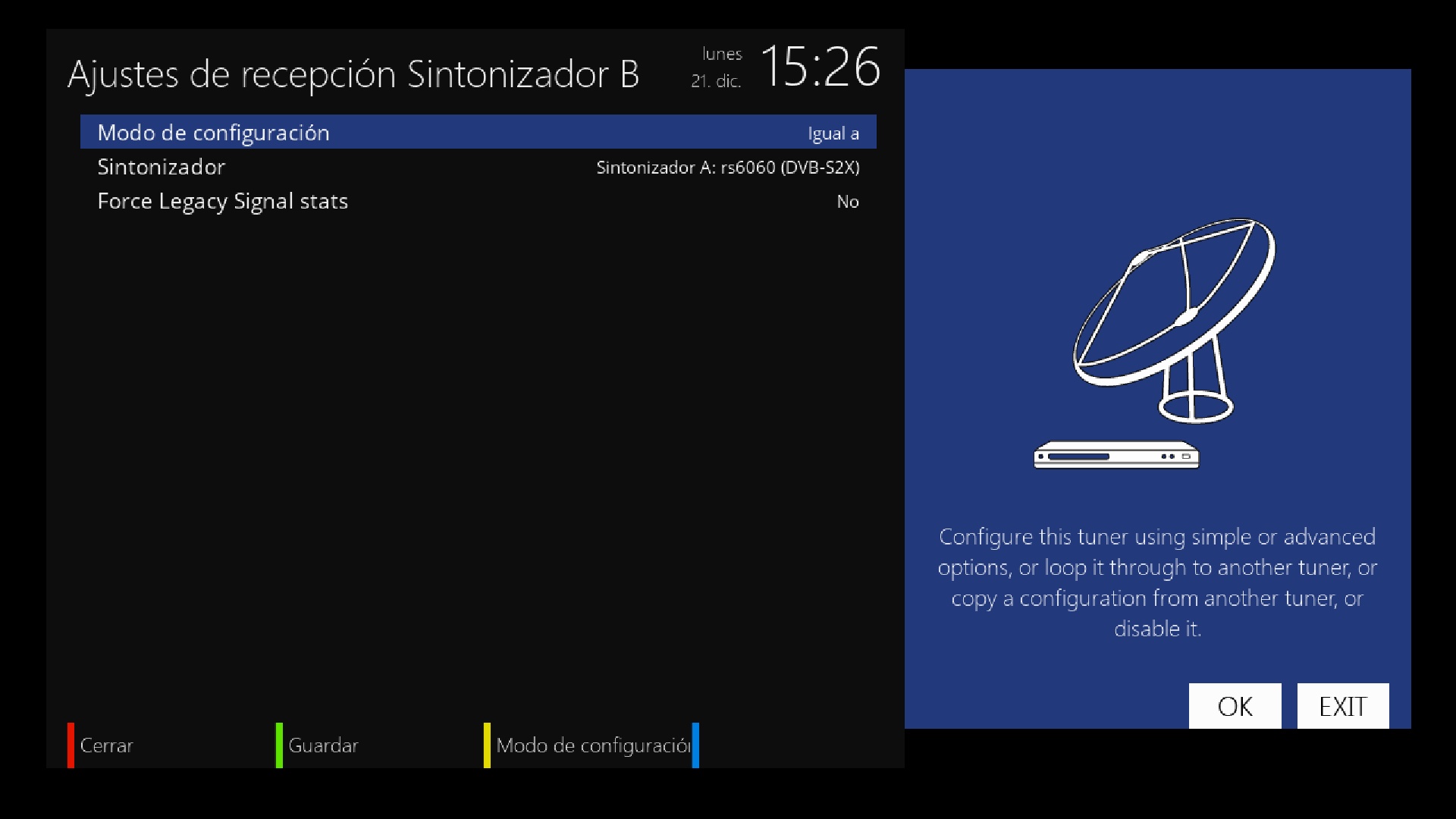Click the EXIT button

[x=1343, y=706]
